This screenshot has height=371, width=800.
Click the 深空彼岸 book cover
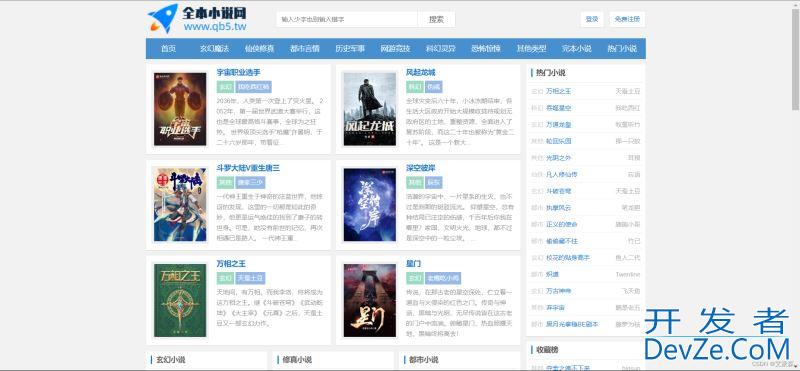pos(369,205)
